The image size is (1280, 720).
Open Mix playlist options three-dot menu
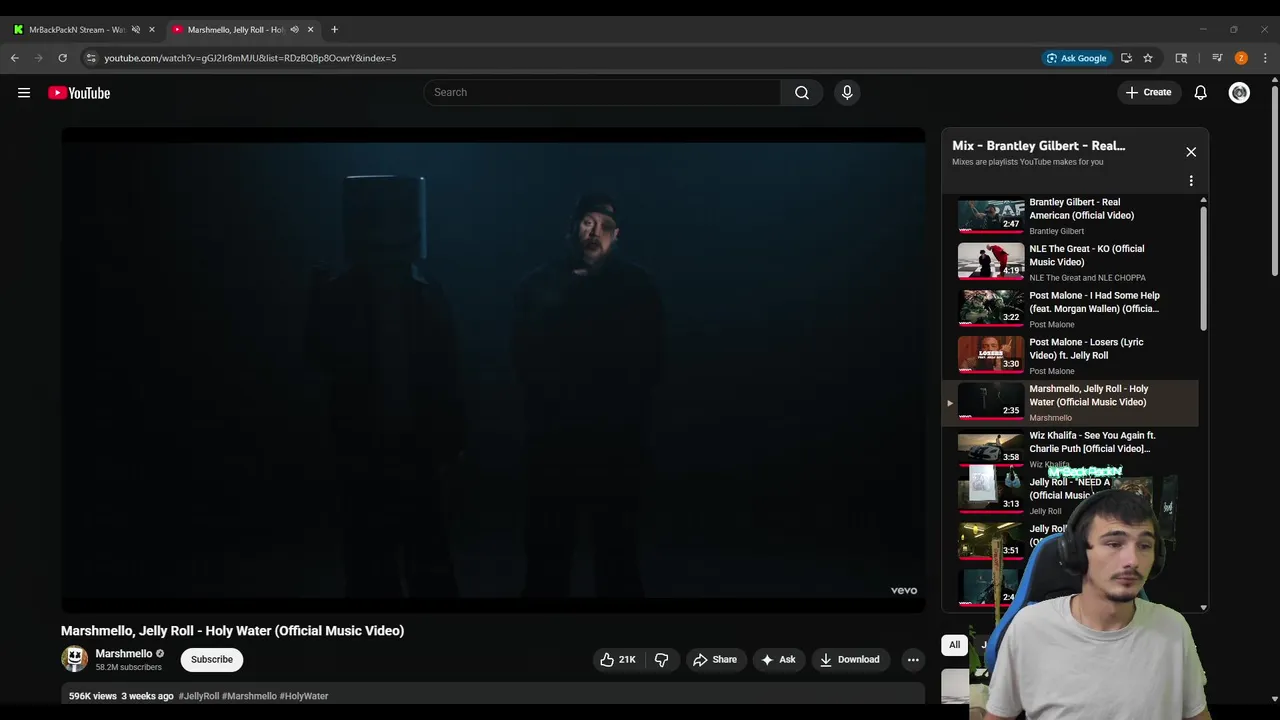[x=1191, y=181]
